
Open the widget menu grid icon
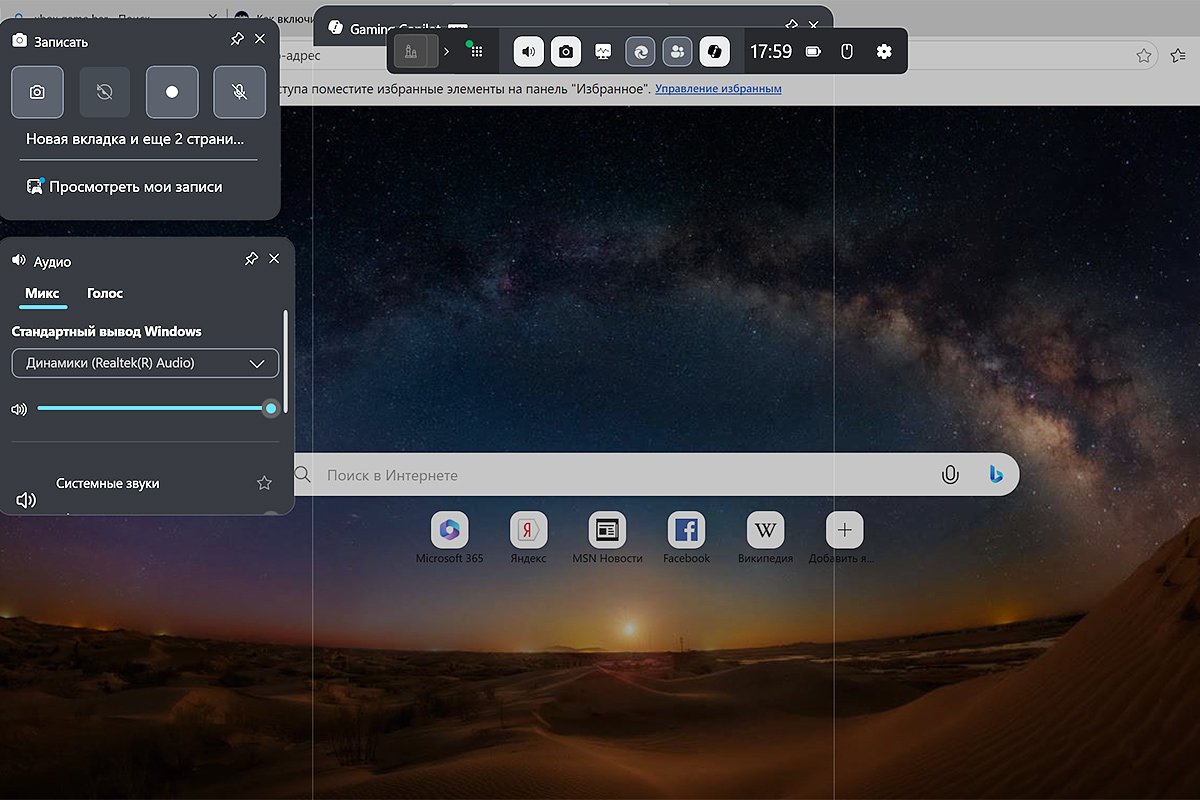point(477,52)
